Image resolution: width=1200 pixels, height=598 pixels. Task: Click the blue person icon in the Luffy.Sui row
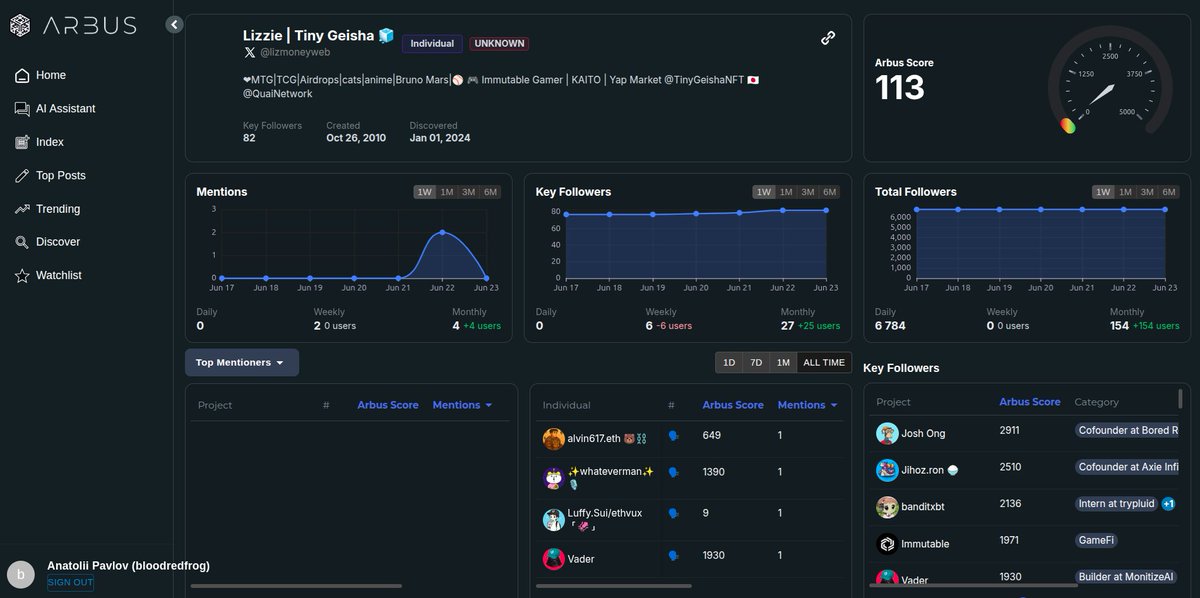[x=673, y=513]
